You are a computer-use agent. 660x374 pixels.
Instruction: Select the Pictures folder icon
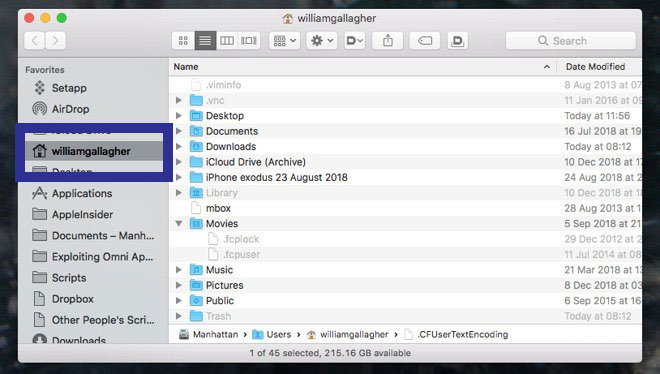click(x=196, y=285)
